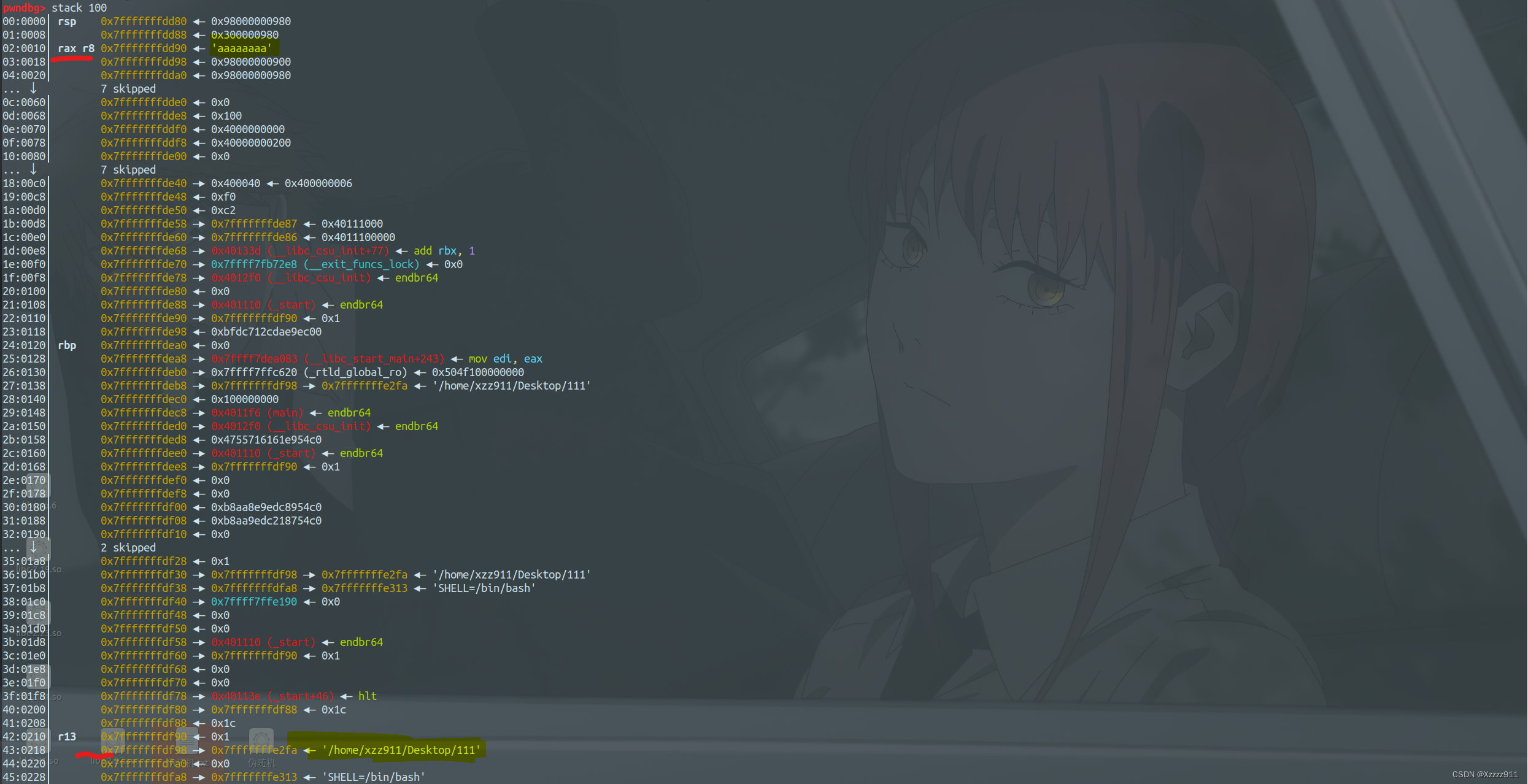Click the _rtld_global_ro address entry
Image resolution: width=1528 pixels, height=784 pixels.
[309, 372]
